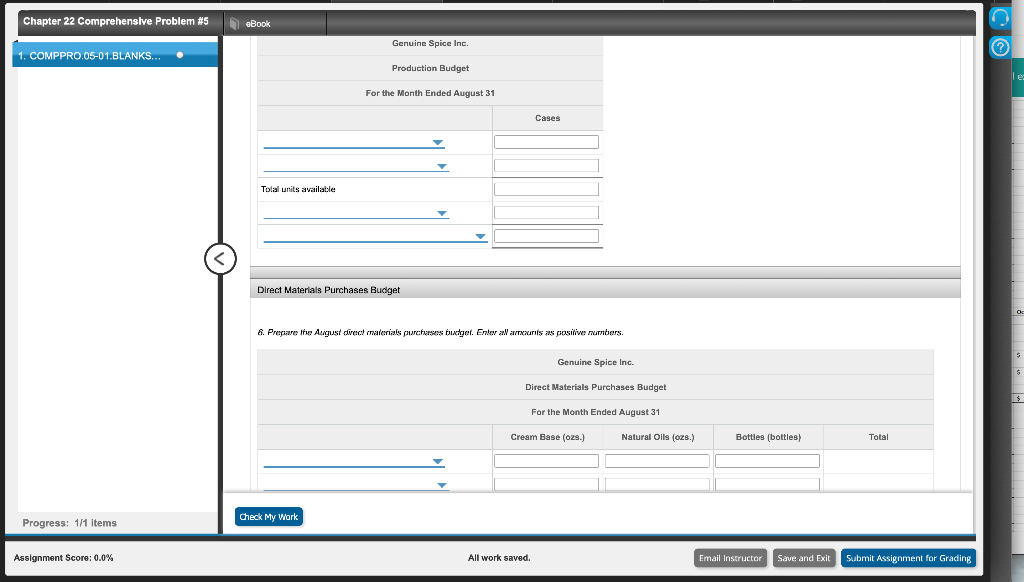Click the Total column header
This screenshot has height=582, width=1024.
coord(878,437)
